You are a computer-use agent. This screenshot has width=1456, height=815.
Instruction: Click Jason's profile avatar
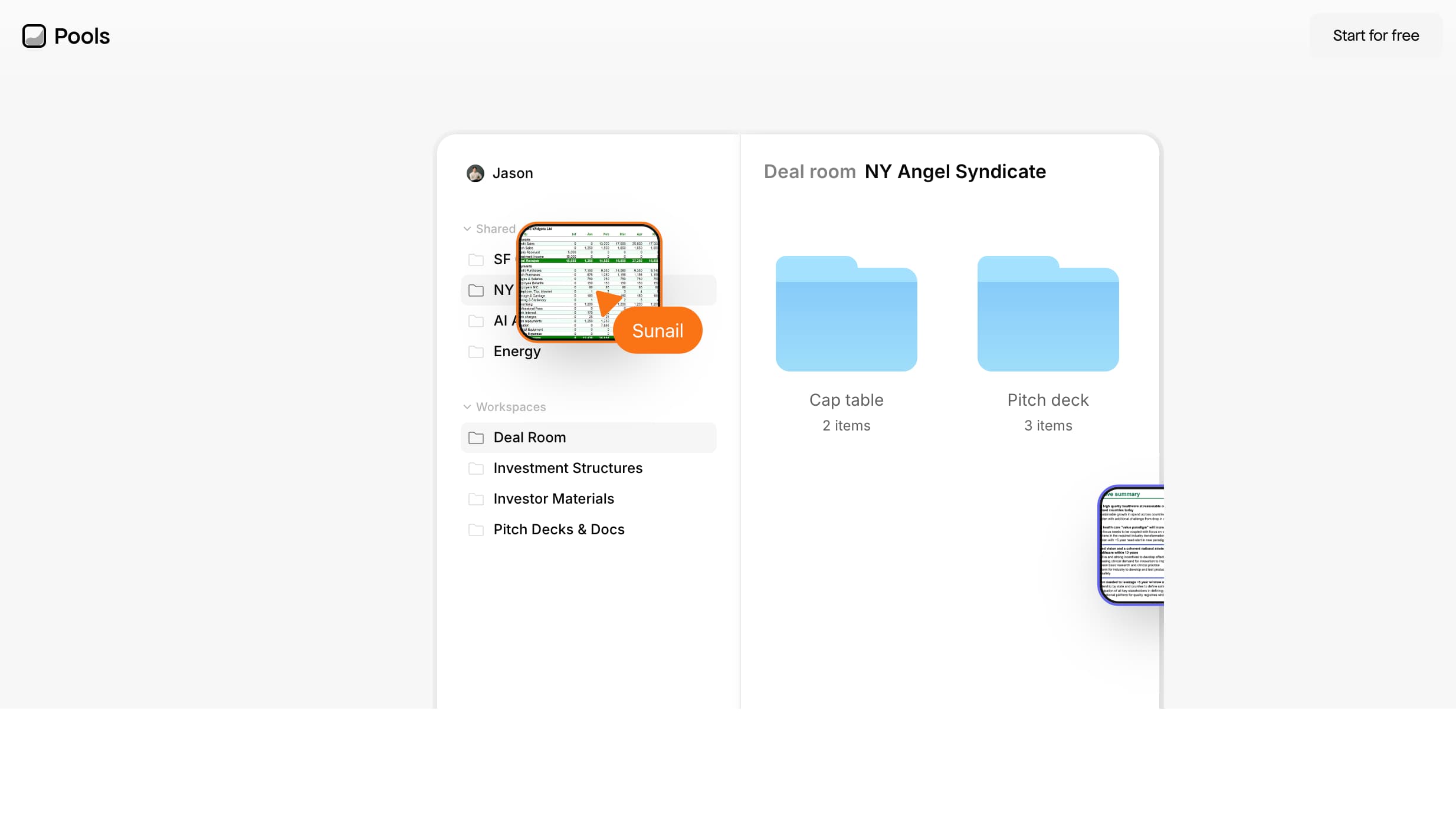tap(475, 173)
